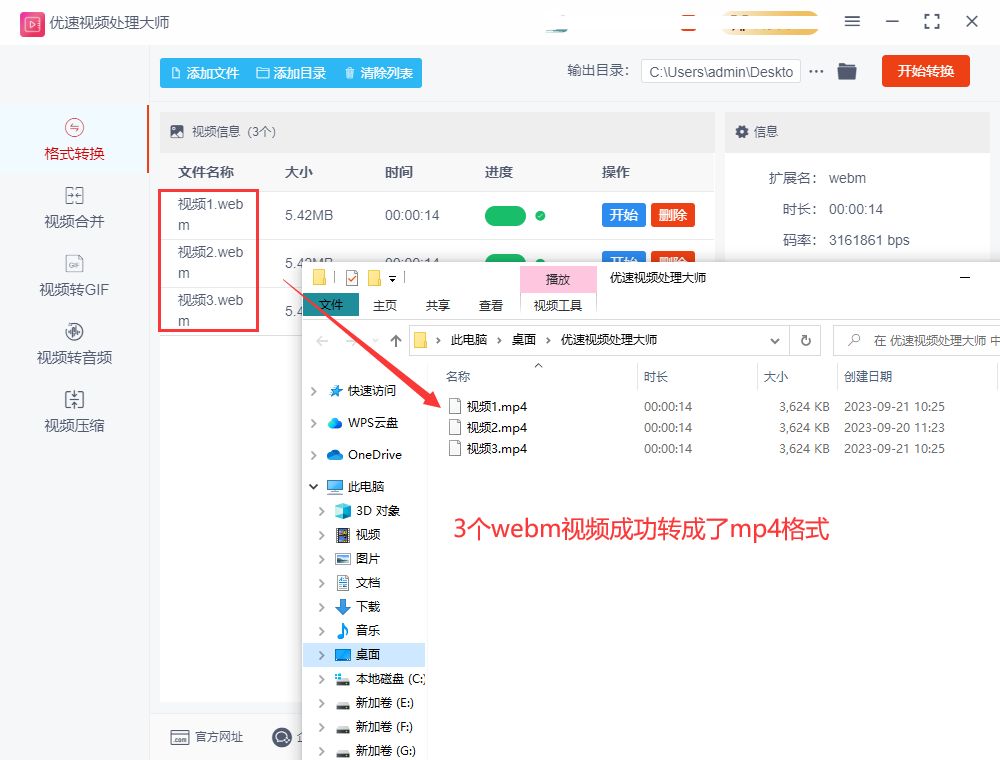Open the 查看 ribbon tab in Explorer
Viewport: 1000px width, 760px height.
pos(490,305)
